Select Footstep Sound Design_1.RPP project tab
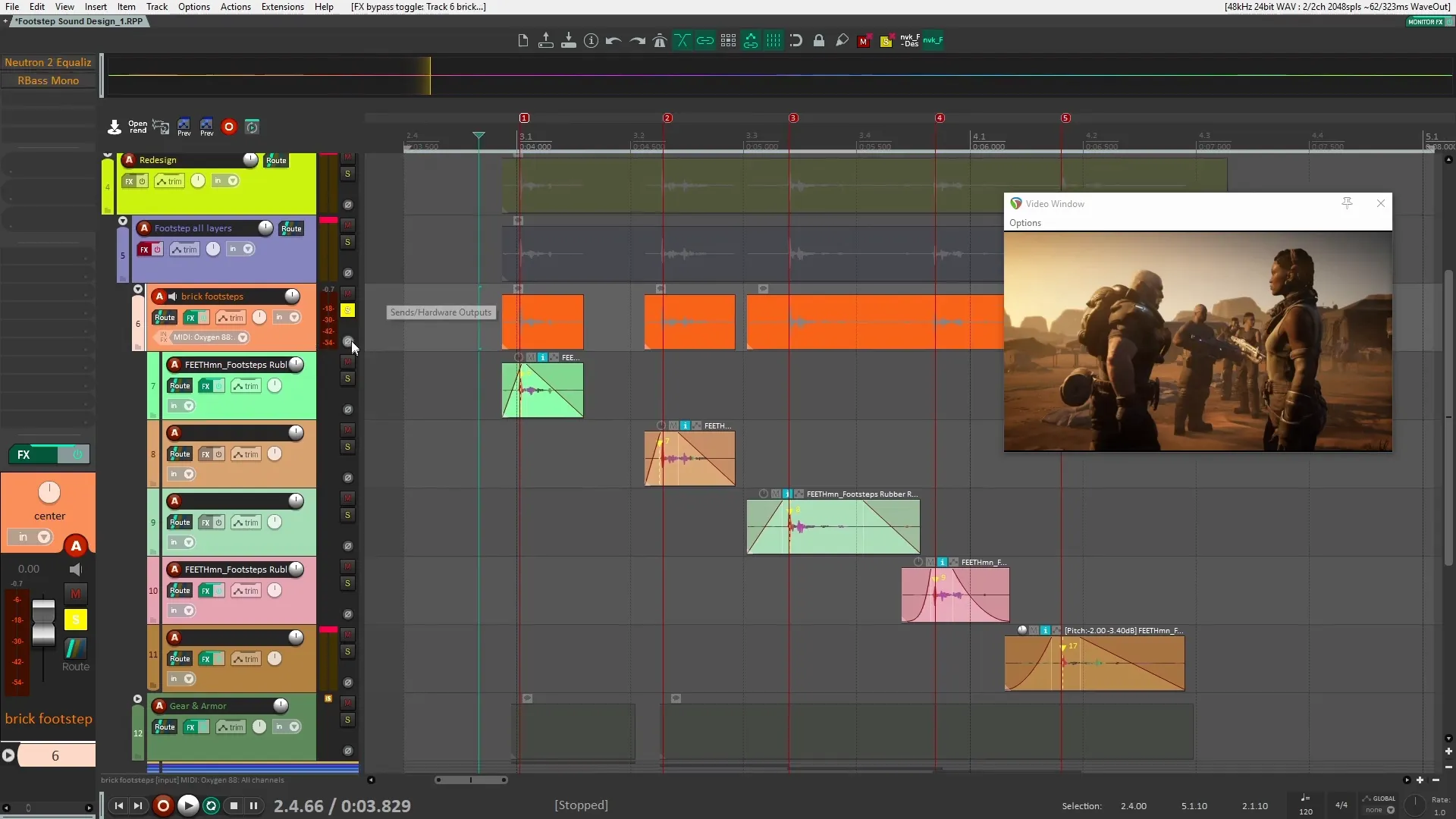This screenshot has height=819, width=1456. [x=78, y=21]
